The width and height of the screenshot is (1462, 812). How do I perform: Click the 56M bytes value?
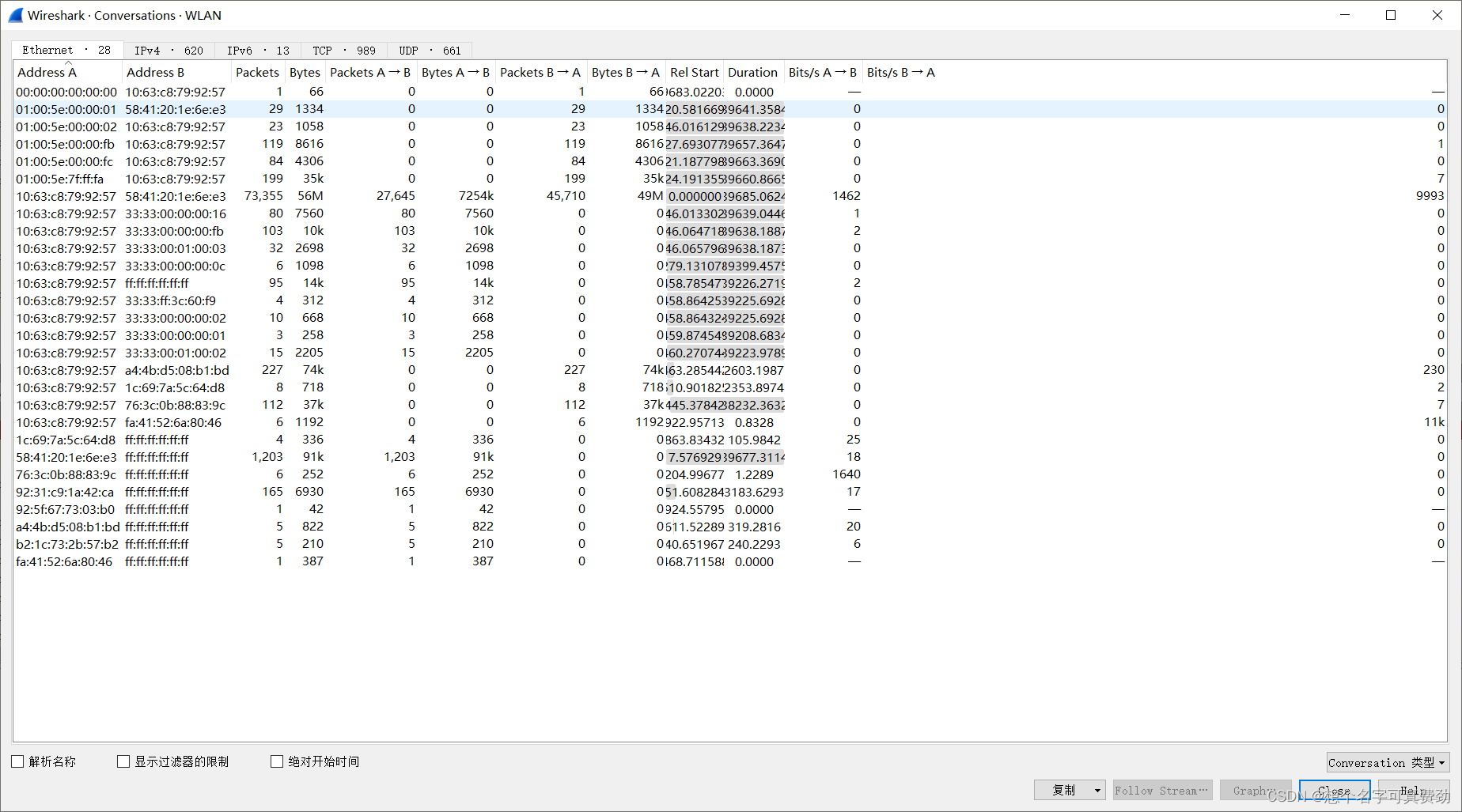(x=311, y=196)
